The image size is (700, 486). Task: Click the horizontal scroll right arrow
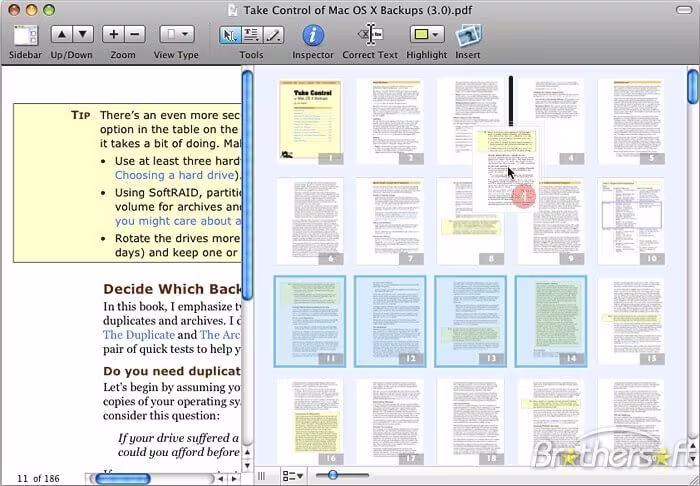(x=234, y=479)
